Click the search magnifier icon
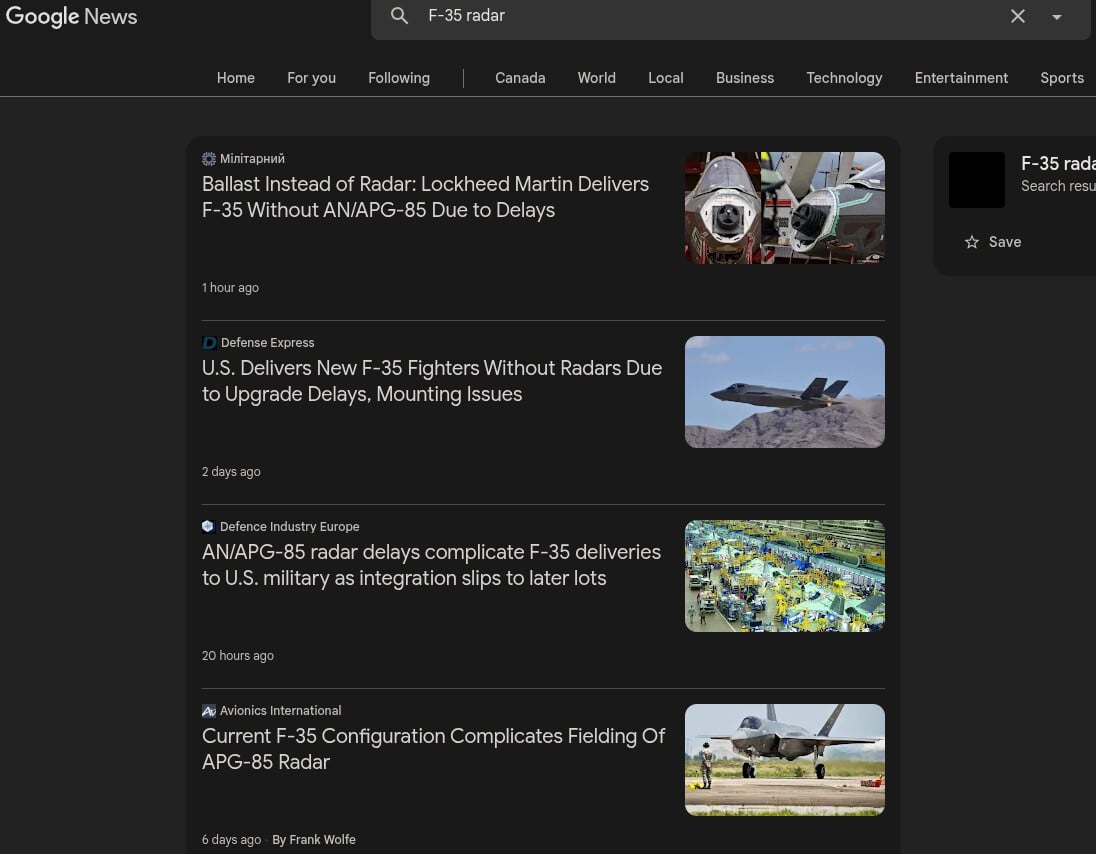This screenshot has width=1096, height=854. tap(399, 15)
